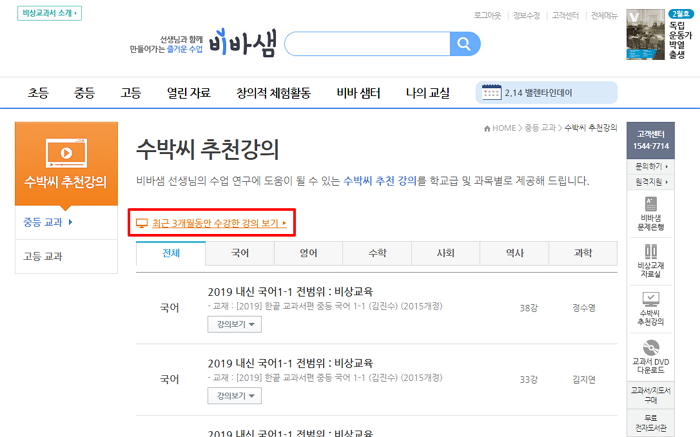Switch to 역사 tab
Image resolution: width=700 pixels, height=437 pixels.
click(x=514, y=253)
